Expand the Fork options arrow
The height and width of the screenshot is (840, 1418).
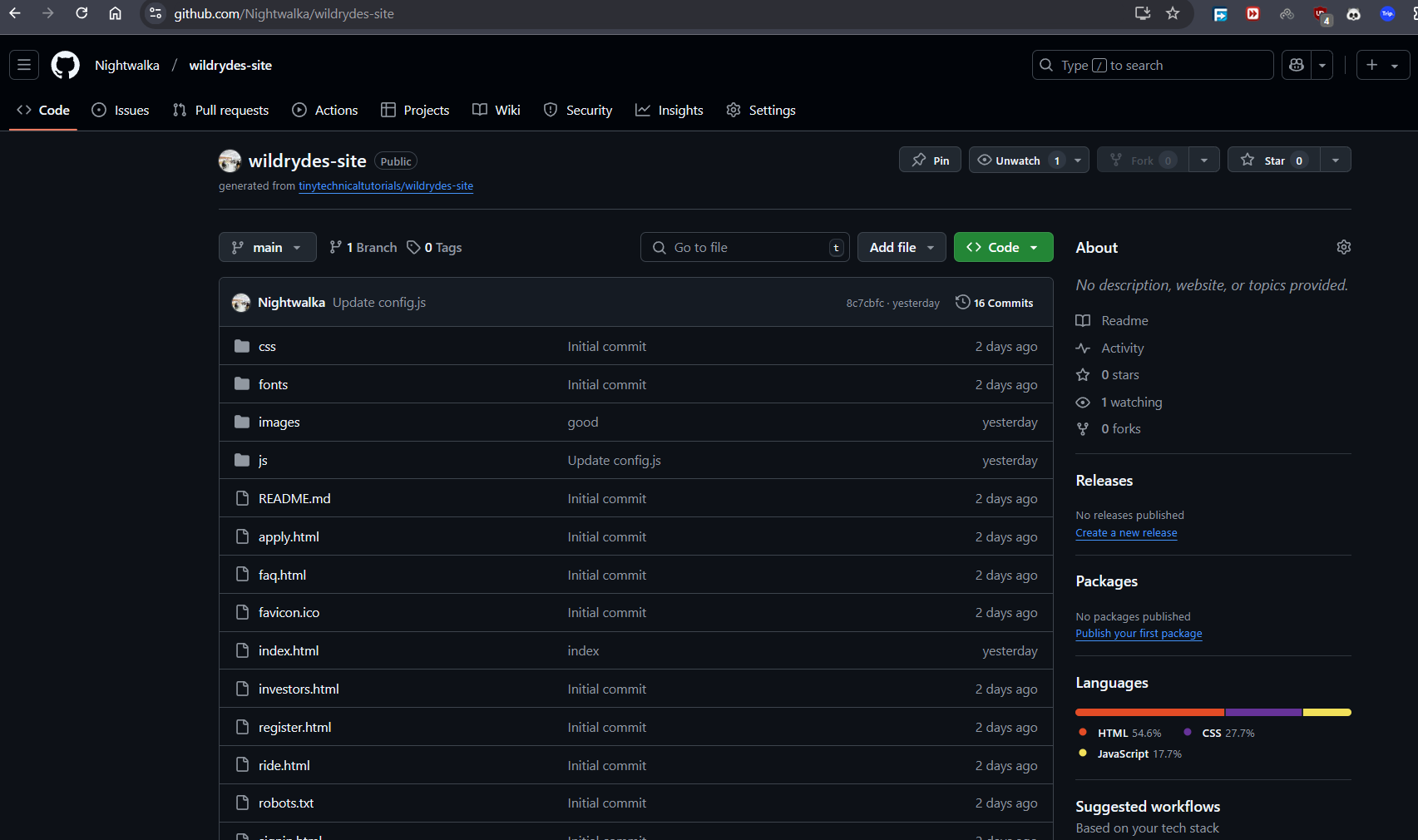pos(1203,160)
